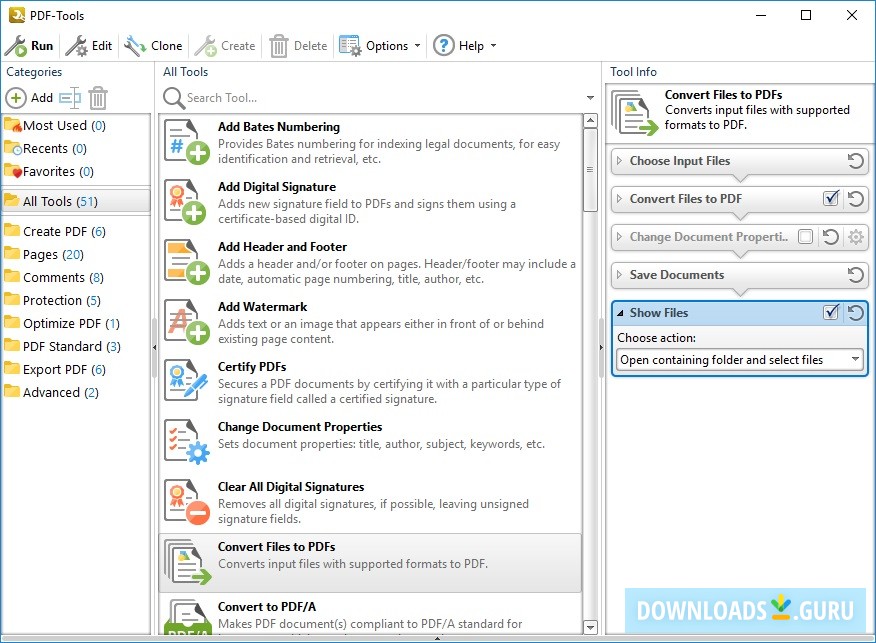This screenshot has width=876, height=643.
Task: Enable the Change Document Properties checkbox
Action: pyautogui.click(x=805, y=237)
